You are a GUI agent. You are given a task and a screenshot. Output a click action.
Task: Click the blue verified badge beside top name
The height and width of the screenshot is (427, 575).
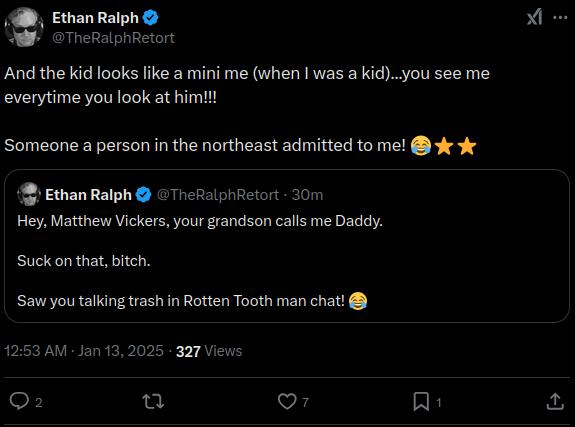(x=150, y=18)
